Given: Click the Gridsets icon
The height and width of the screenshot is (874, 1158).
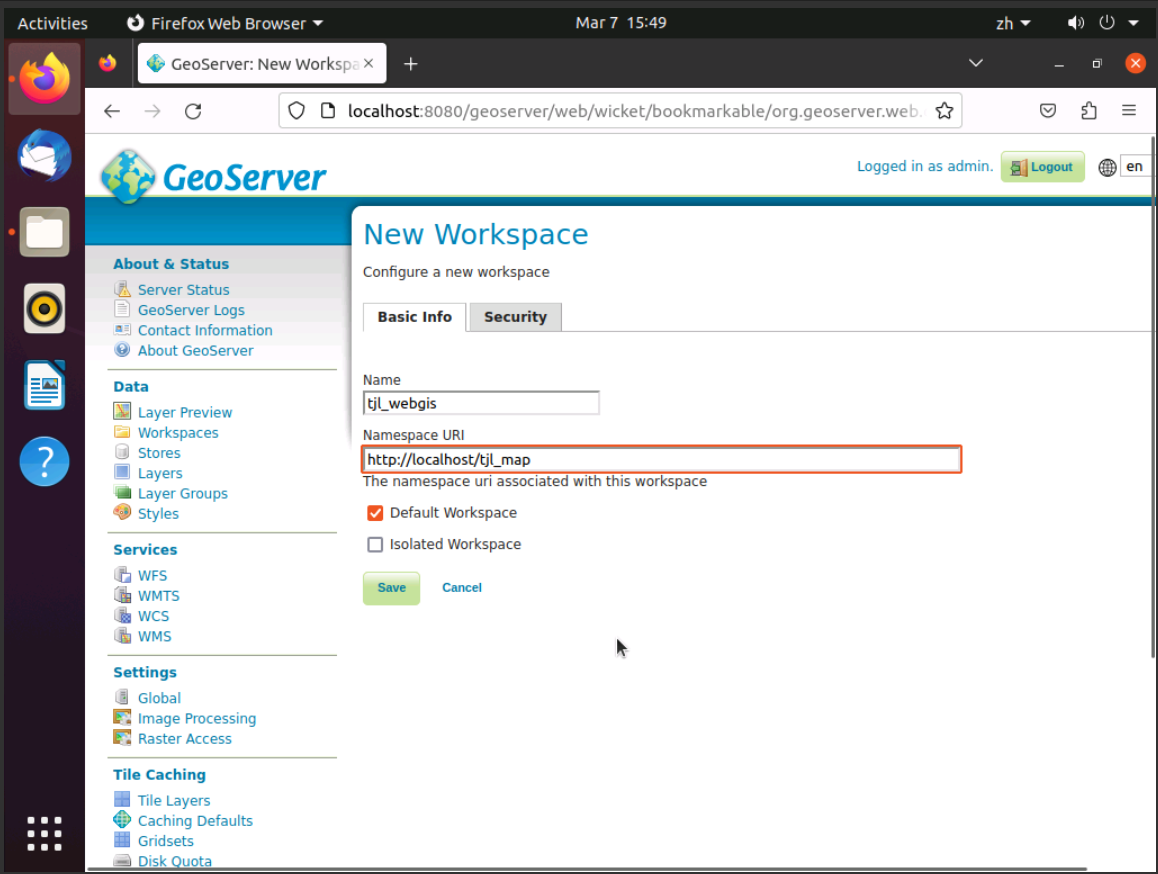Looking at the screenshot, I should coord(123,839).
